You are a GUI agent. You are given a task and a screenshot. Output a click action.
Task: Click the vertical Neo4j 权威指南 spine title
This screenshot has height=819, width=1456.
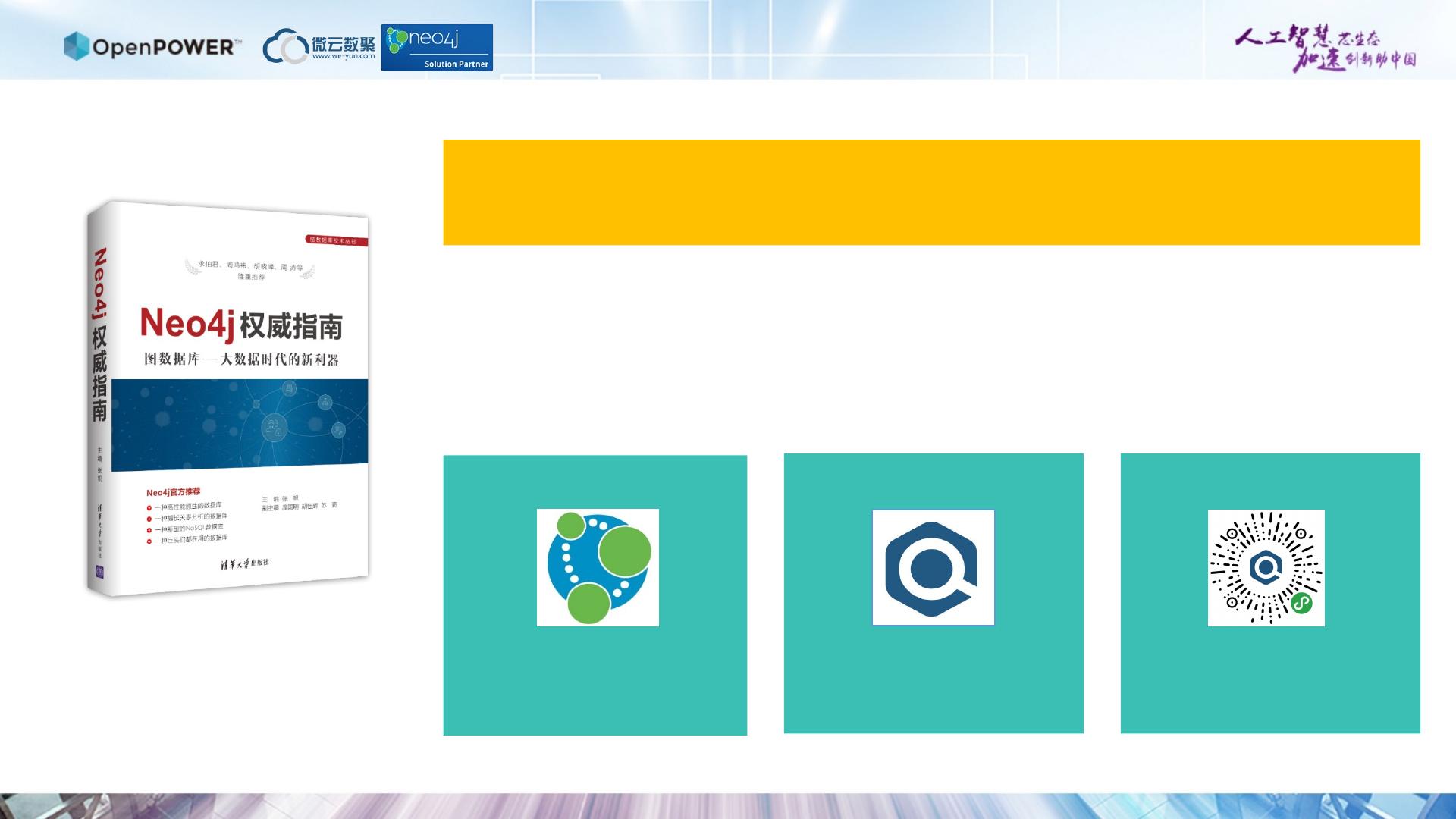tap(99, 334)
